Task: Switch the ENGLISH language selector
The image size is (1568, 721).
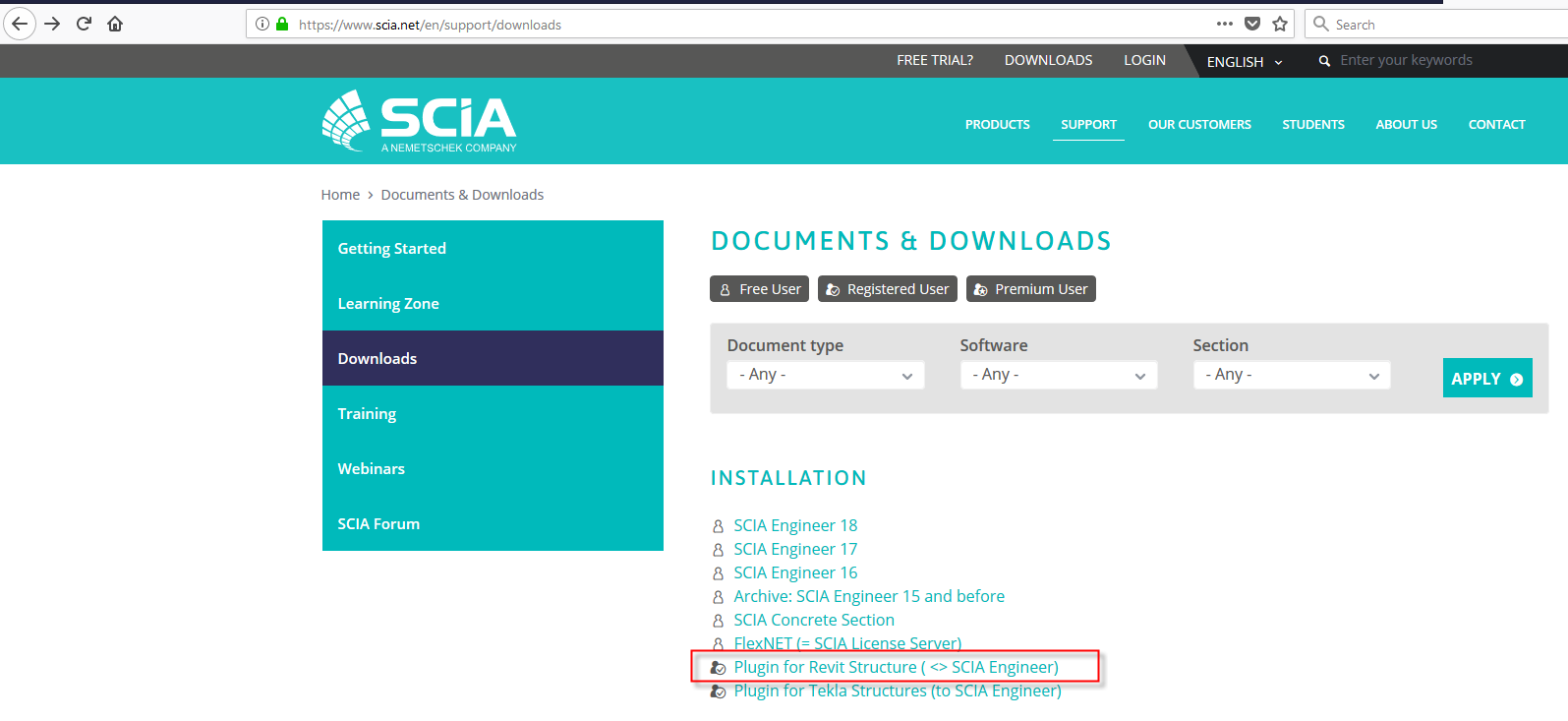Action: 1244,62
